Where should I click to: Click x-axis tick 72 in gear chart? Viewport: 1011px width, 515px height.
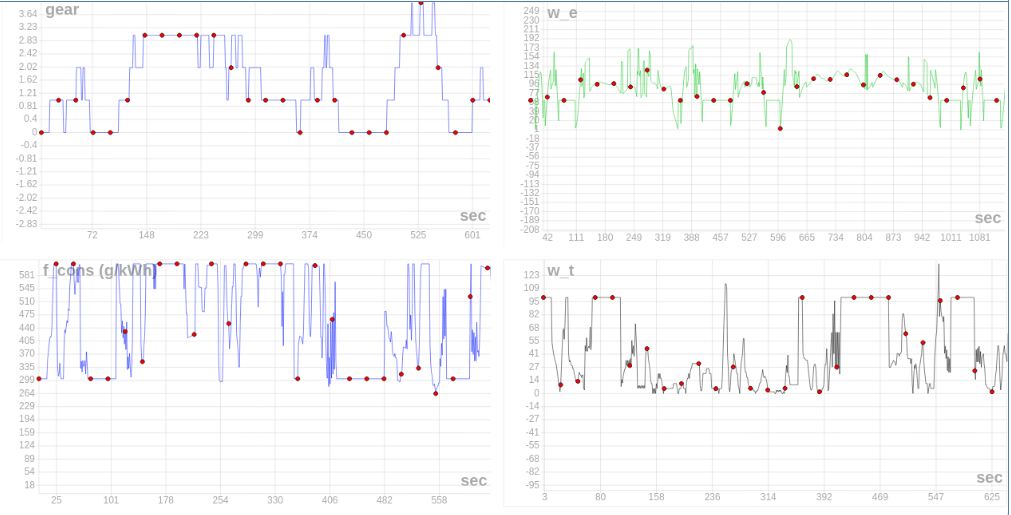(92, 235)
